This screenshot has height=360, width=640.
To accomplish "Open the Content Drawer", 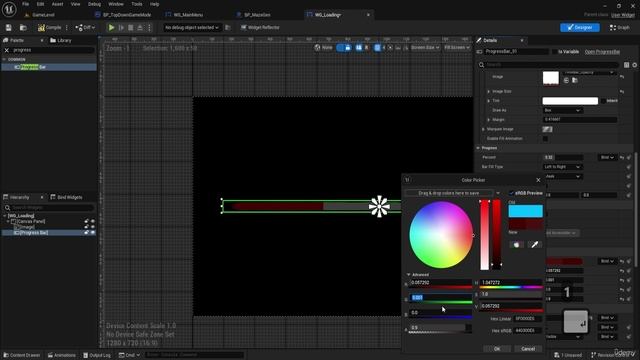I will 21,355.
